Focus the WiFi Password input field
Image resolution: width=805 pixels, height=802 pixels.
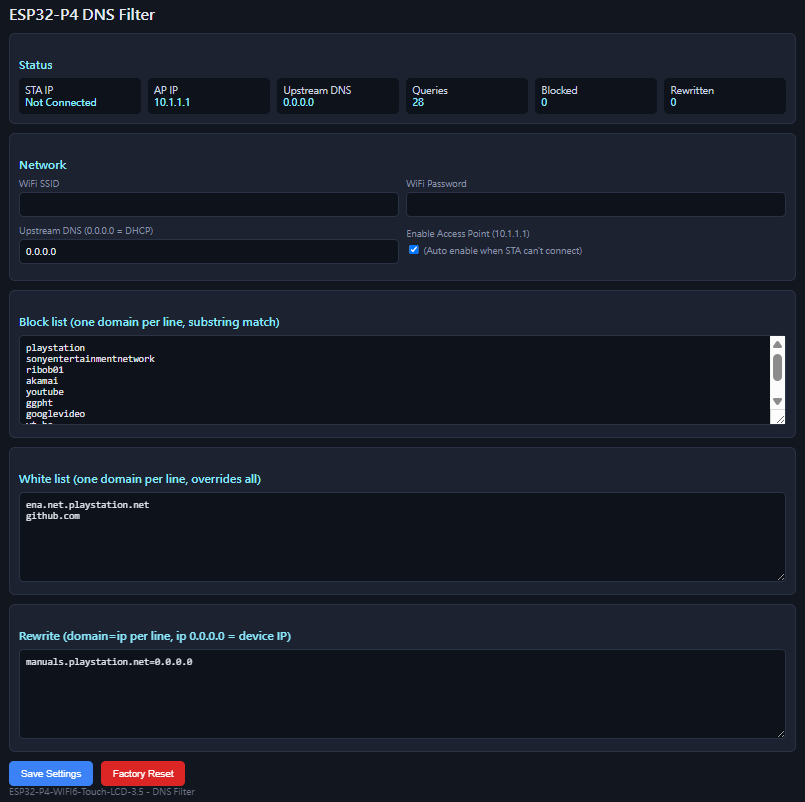tap(596, 204)
